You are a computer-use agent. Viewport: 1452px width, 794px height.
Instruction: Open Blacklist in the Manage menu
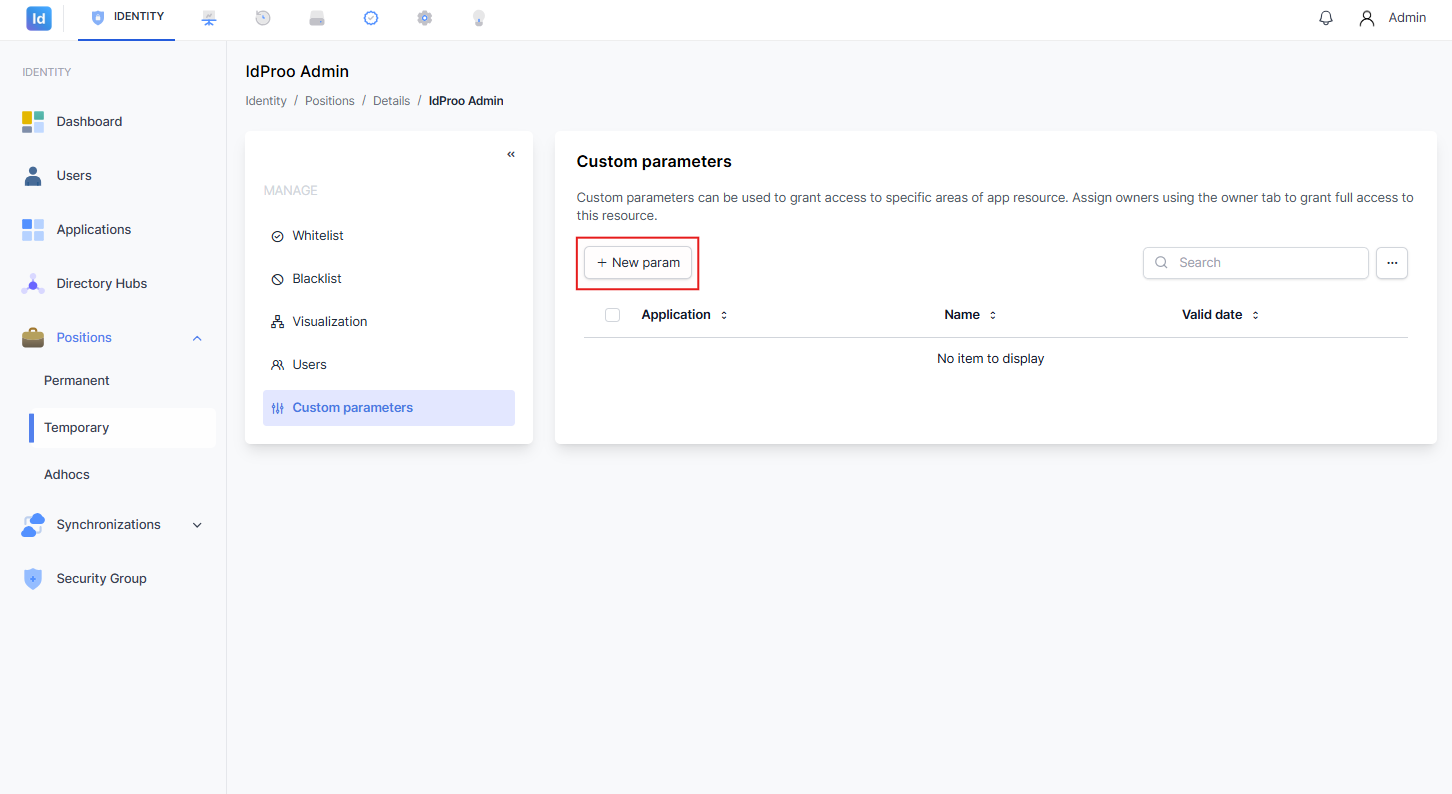389,279
